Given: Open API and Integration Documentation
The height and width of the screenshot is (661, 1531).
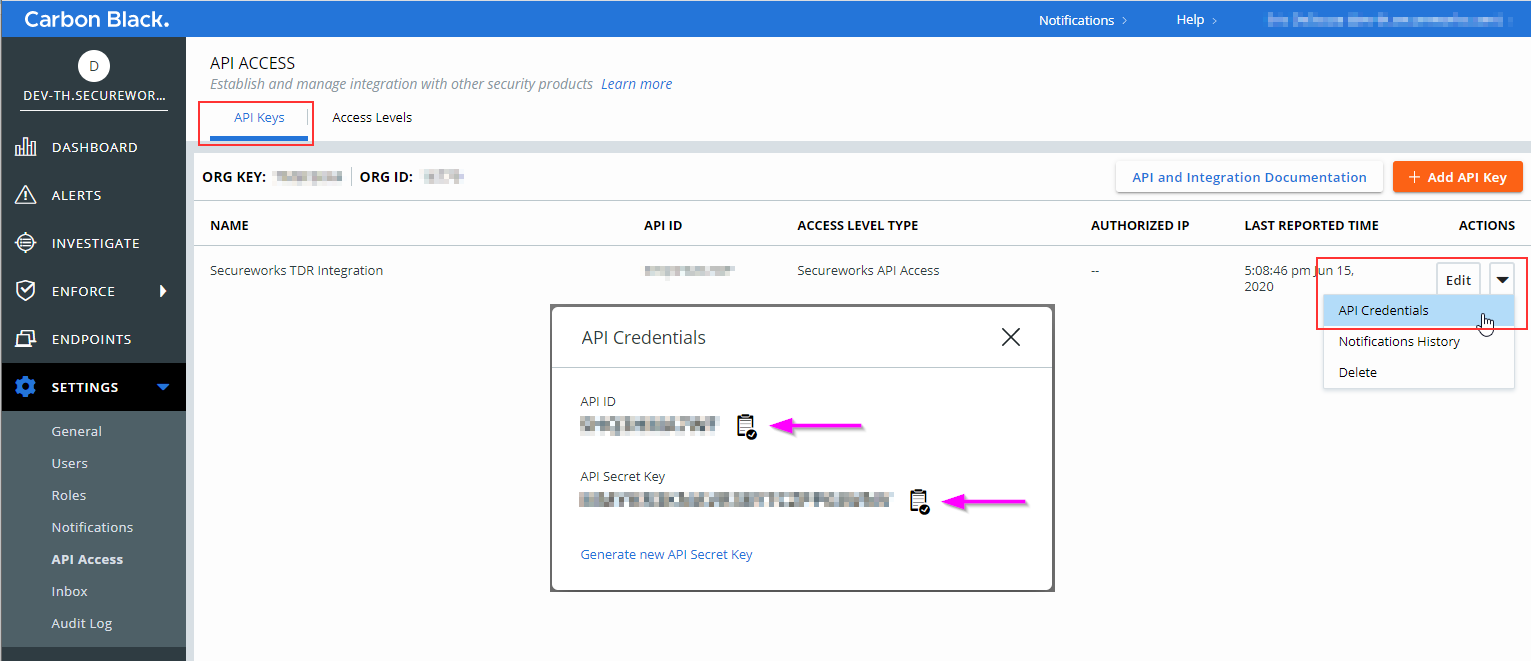Looking at the screenshot, I should pyautogui.click(x=1249, y=177).
